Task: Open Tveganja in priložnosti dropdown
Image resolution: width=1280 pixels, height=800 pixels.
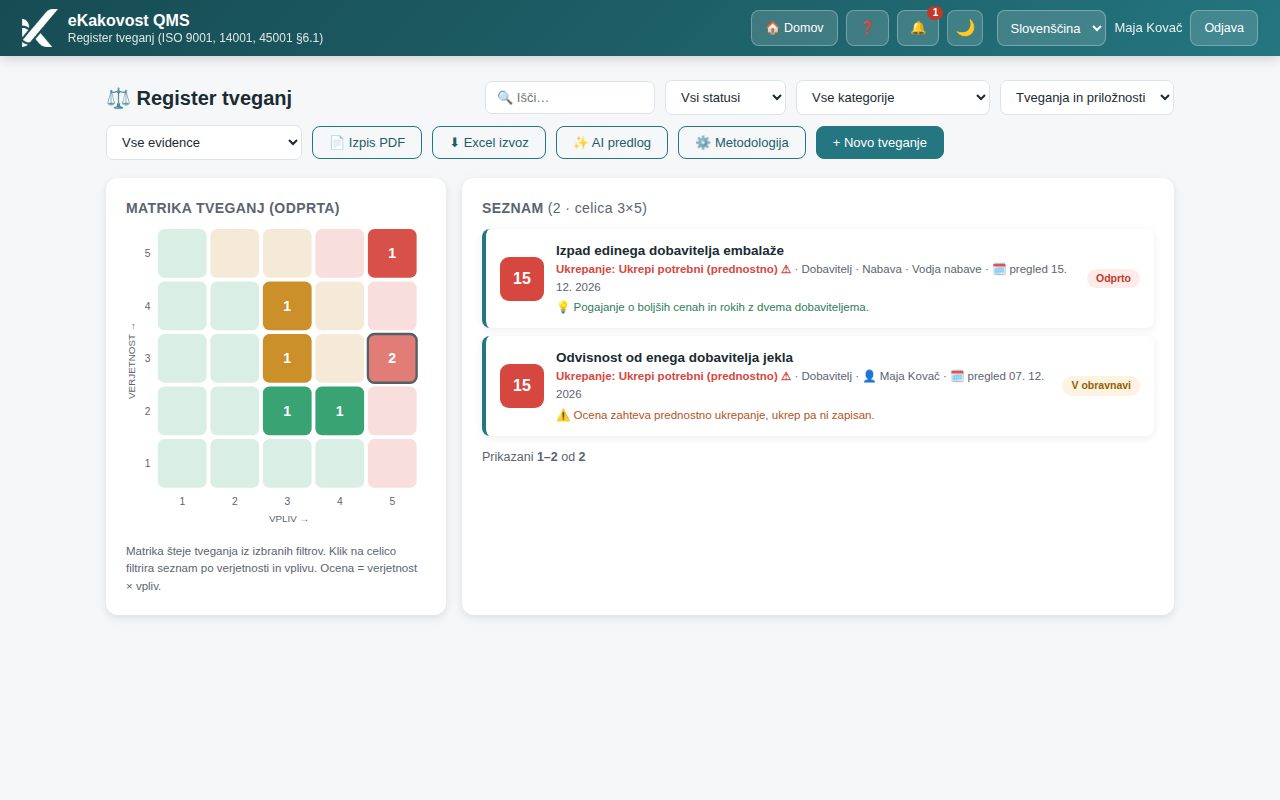Action: (1087, 98)
